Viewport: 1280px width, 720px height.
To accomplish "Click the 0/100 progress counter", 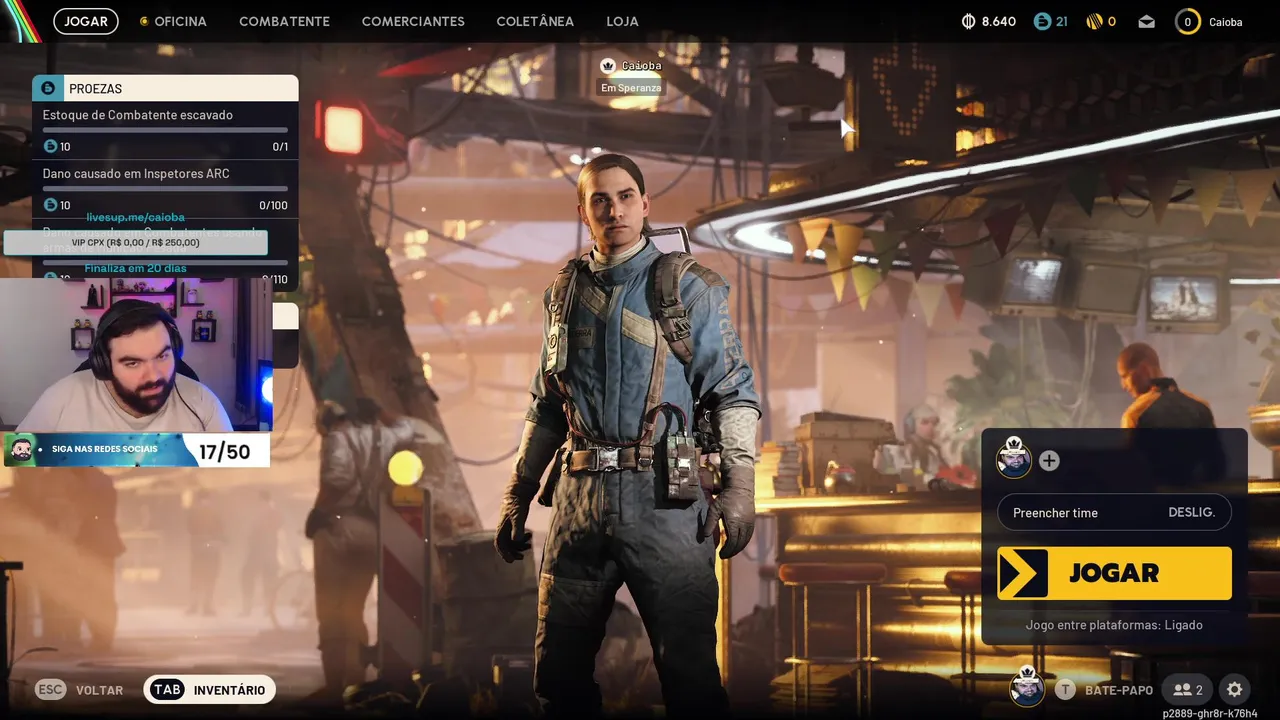I will click(x=273, y=205).
